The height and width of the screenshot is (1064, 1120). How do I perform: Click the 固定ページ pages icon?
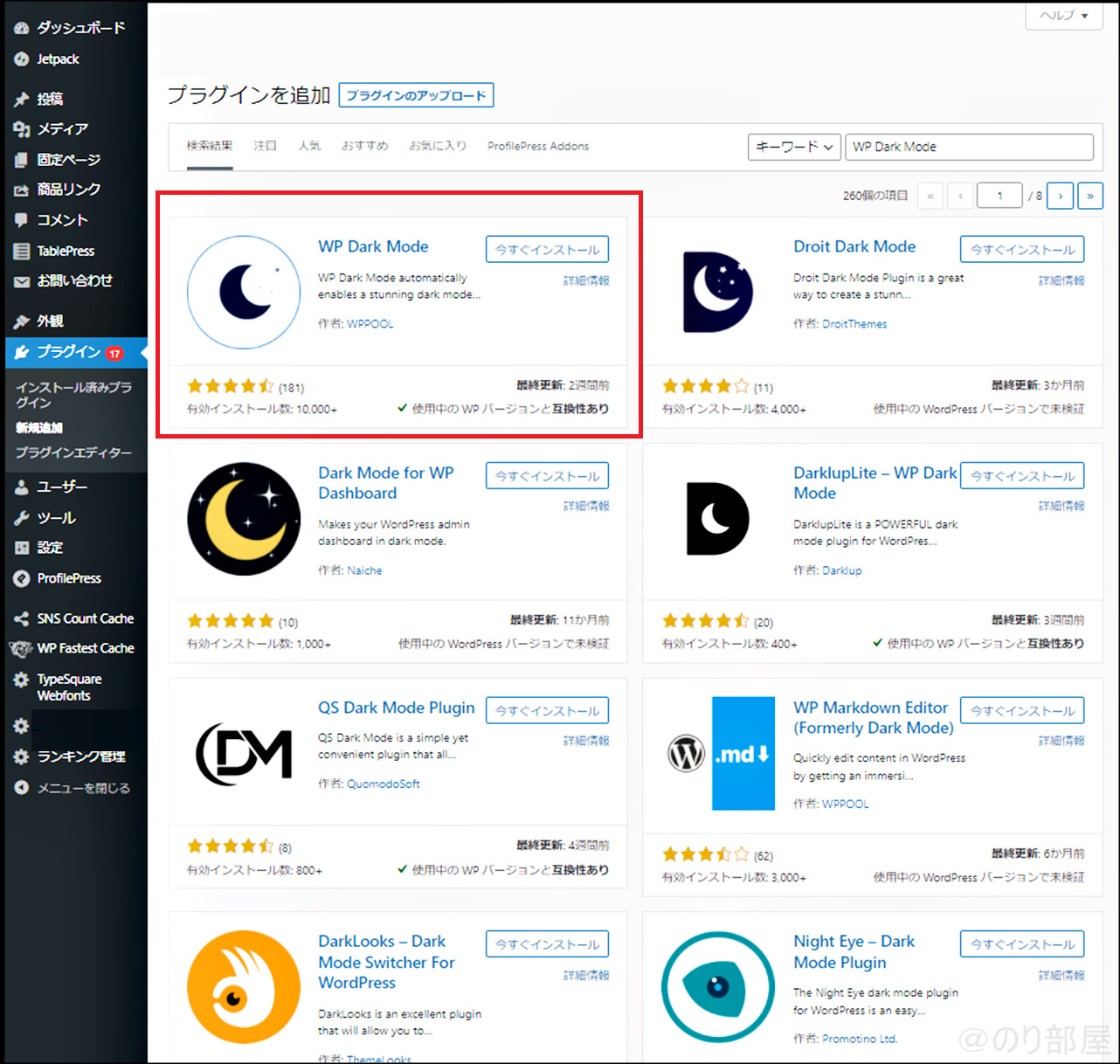[x=22, y=160]
